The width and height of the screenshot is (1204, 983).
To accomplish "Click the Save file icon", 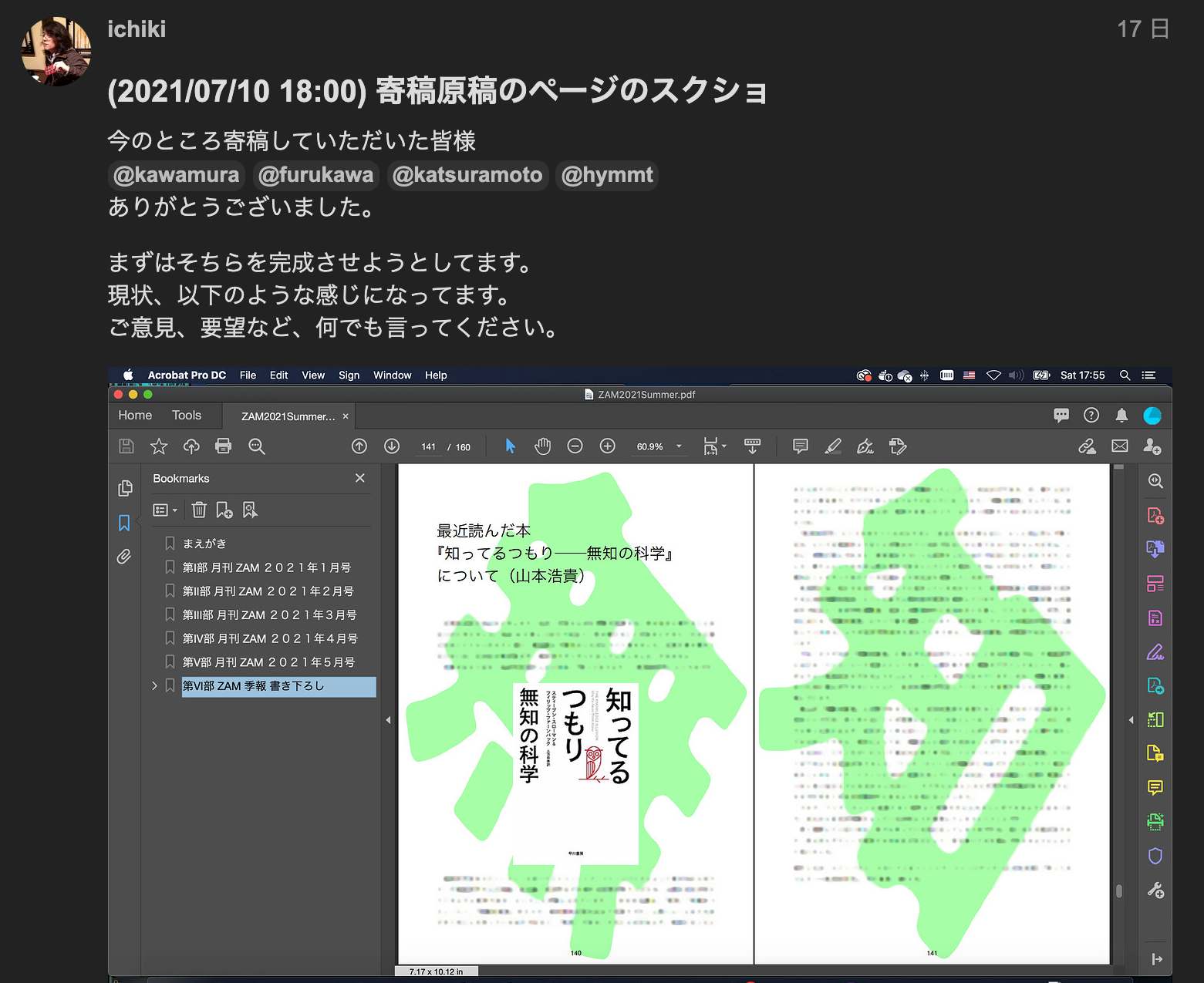I will click(x=126, y=446).
